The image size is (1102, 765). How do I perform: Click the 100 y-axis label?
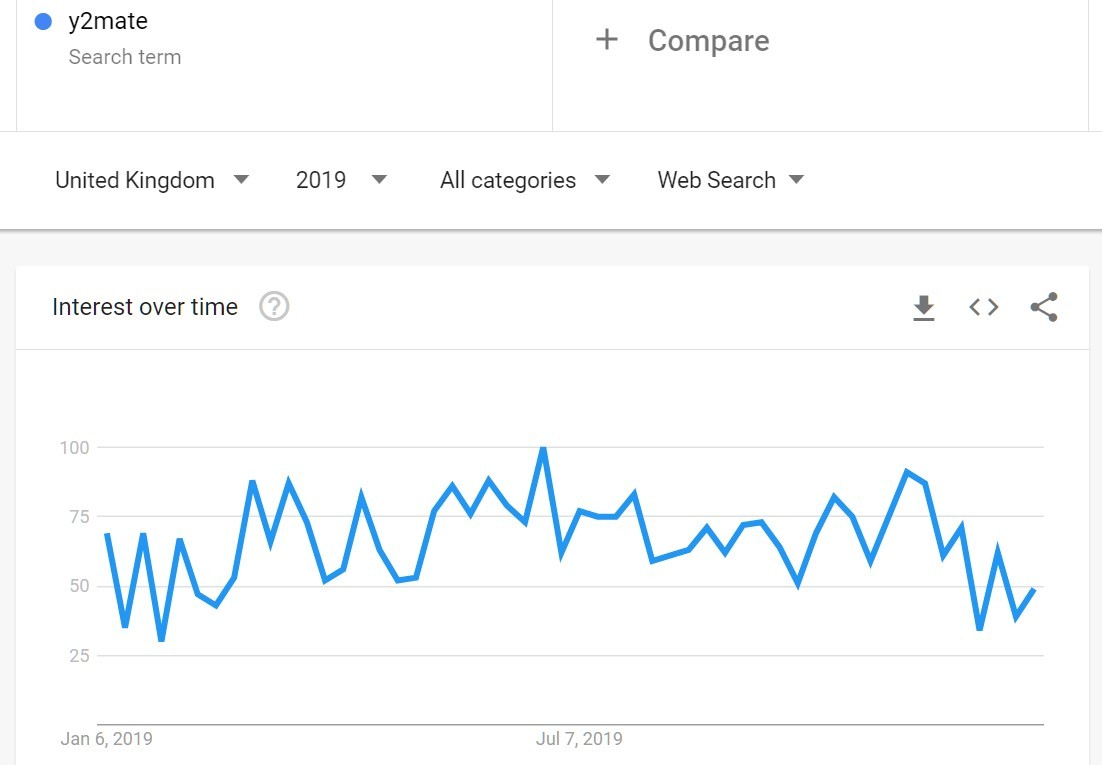click(x=74, y=448)
